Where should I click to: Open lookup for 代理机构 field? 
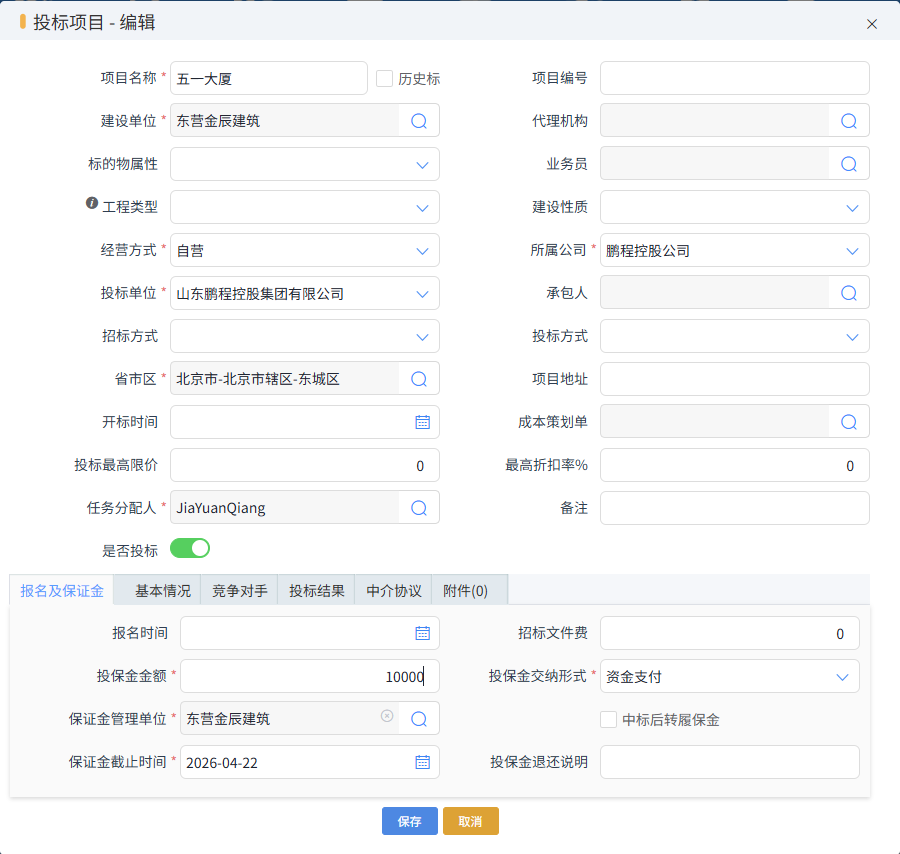(x=849, y=121)
